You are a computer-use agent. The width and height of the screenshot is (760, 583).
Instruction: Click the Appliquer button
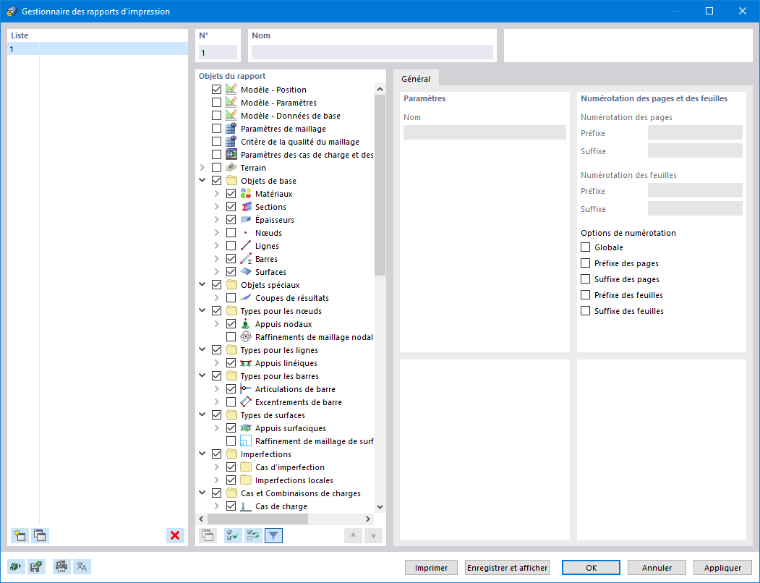pos(723,567)
